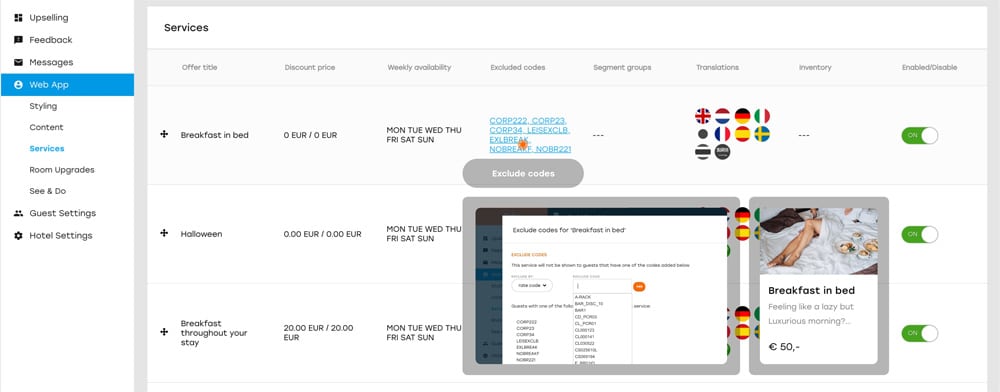The image size is (1000, 392).
Task: Click the Breakfast in bed preview card image
Action: click(819, 242)
